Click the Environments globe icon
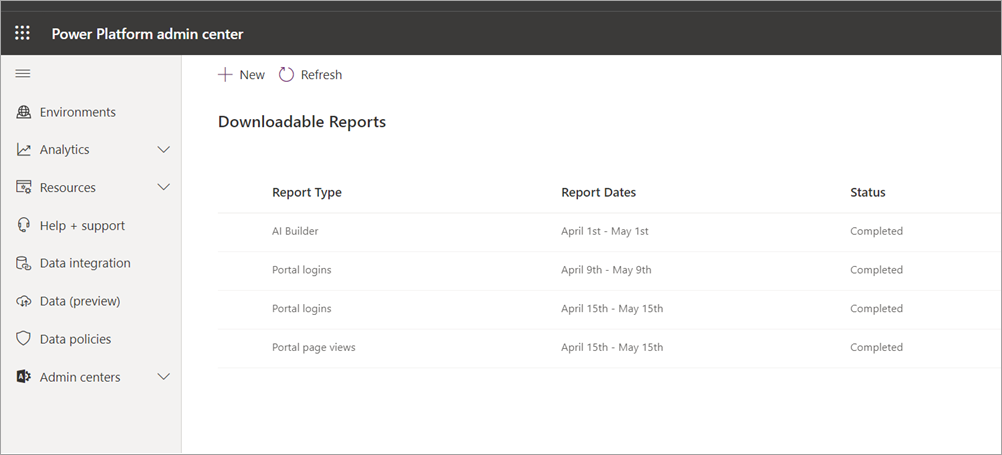Image resolution: width=1002 pixels, height=455 pixels. (x=24, y=112)
